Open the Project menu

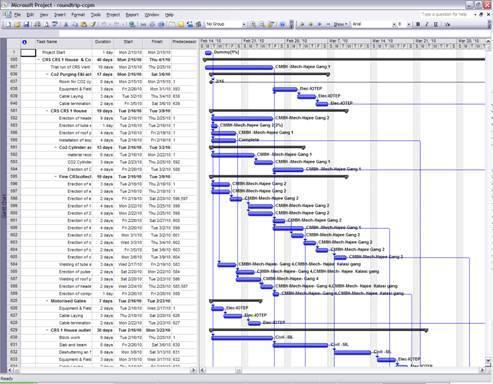(113, 15)
